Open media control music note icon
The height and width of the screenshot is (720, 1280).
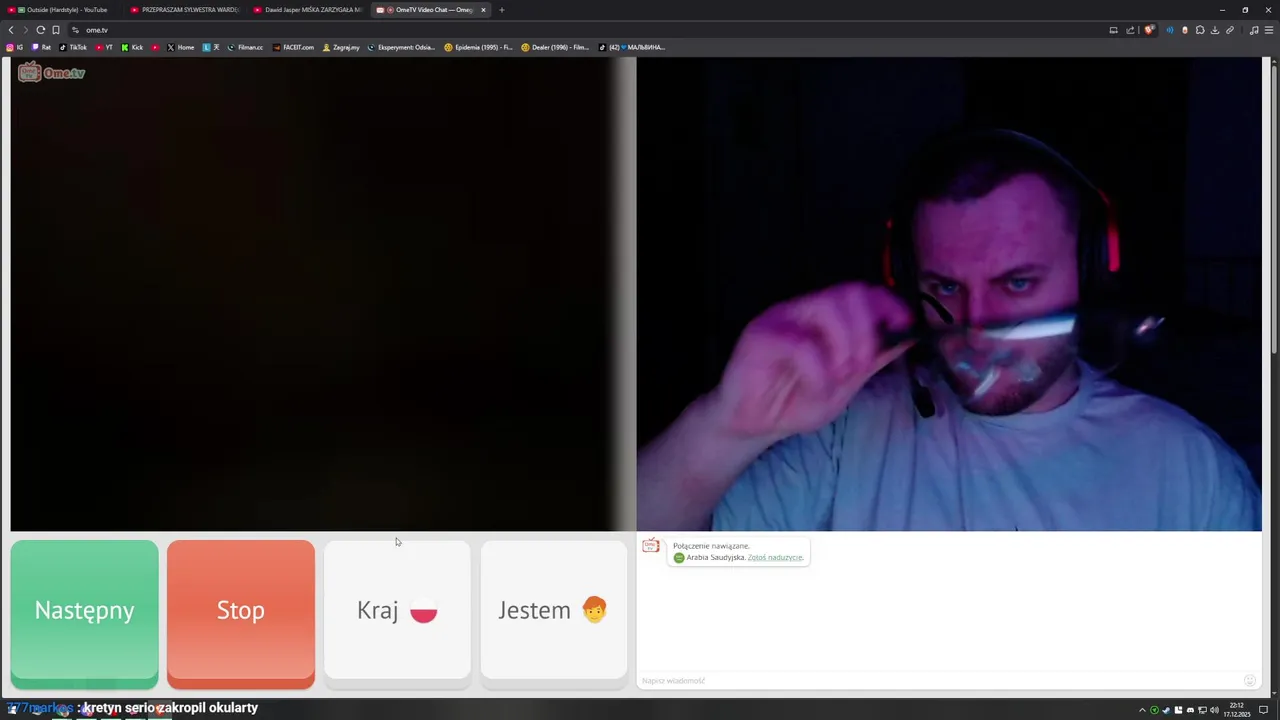[x=1254, y=30]
